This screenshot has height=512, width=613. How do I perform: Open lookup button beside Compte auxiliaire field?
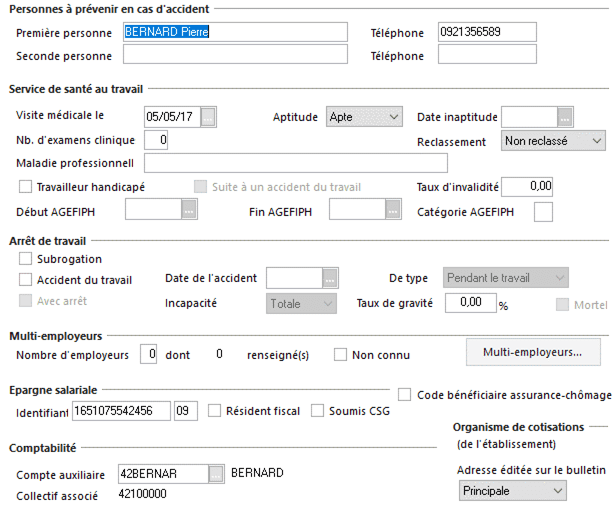click(x=216, y=474)
